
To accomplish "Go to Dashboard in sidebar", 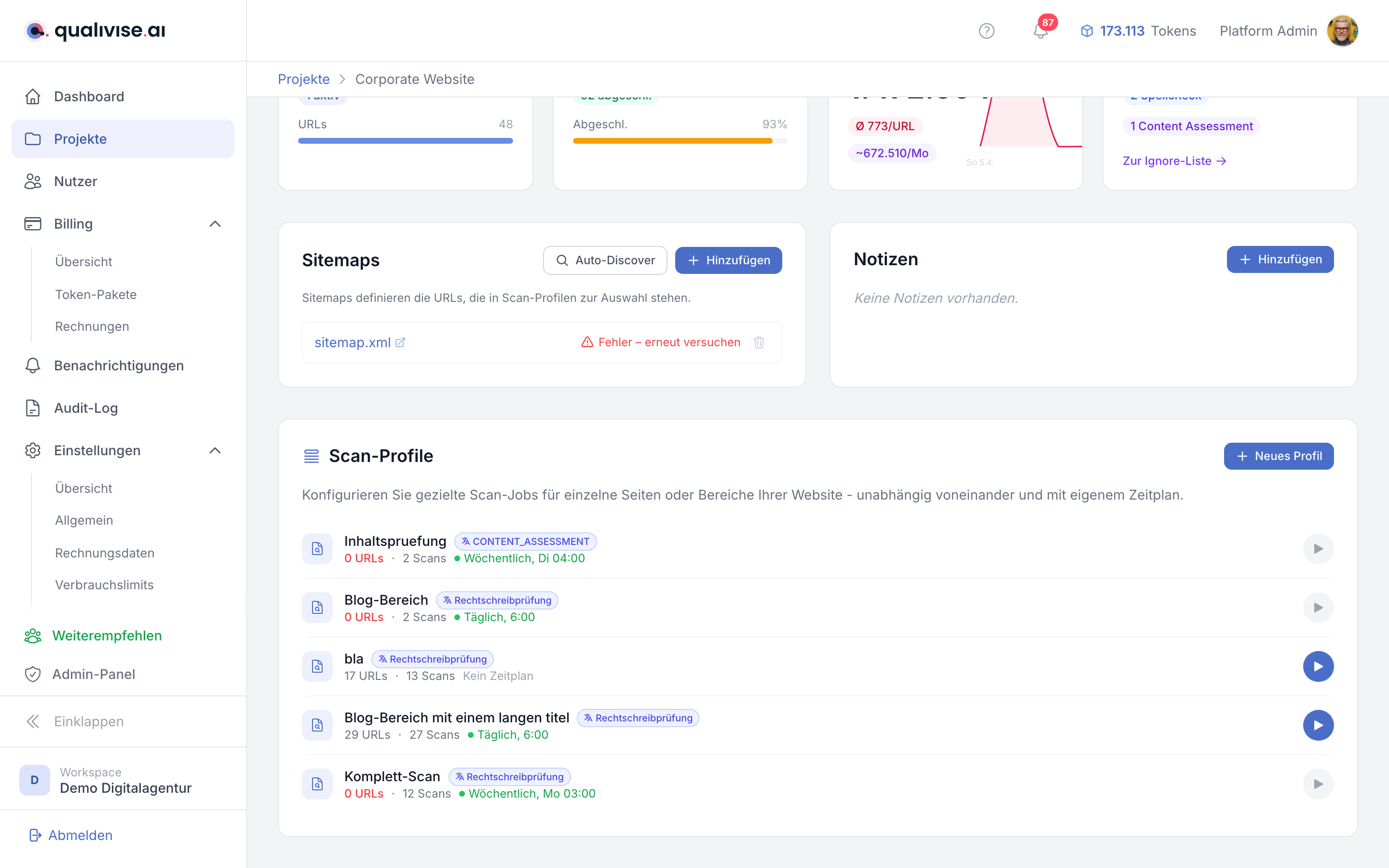I will tap(123, 96).
